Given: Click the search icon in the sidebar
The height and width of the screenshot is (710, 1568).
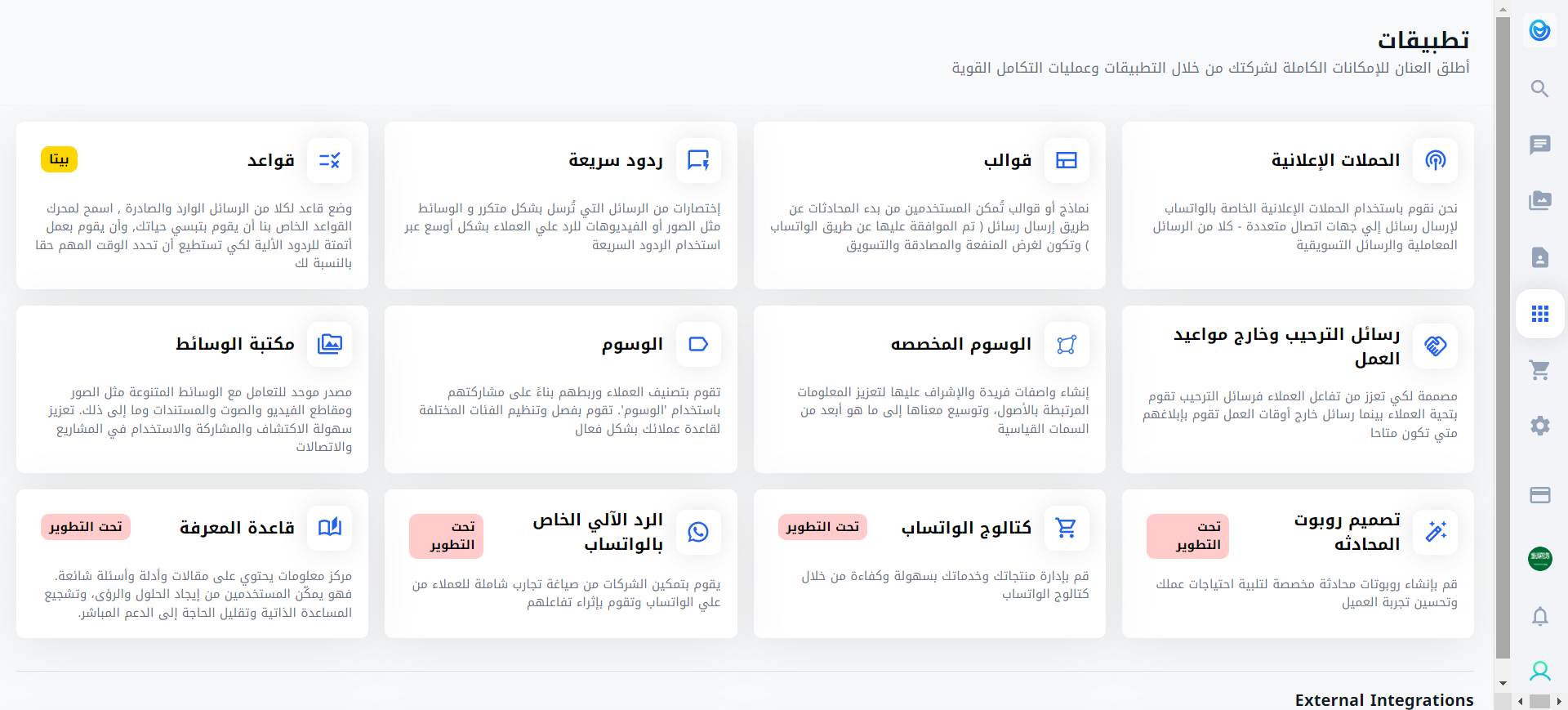Looking at the screenshot, I should coord(1539,88).
